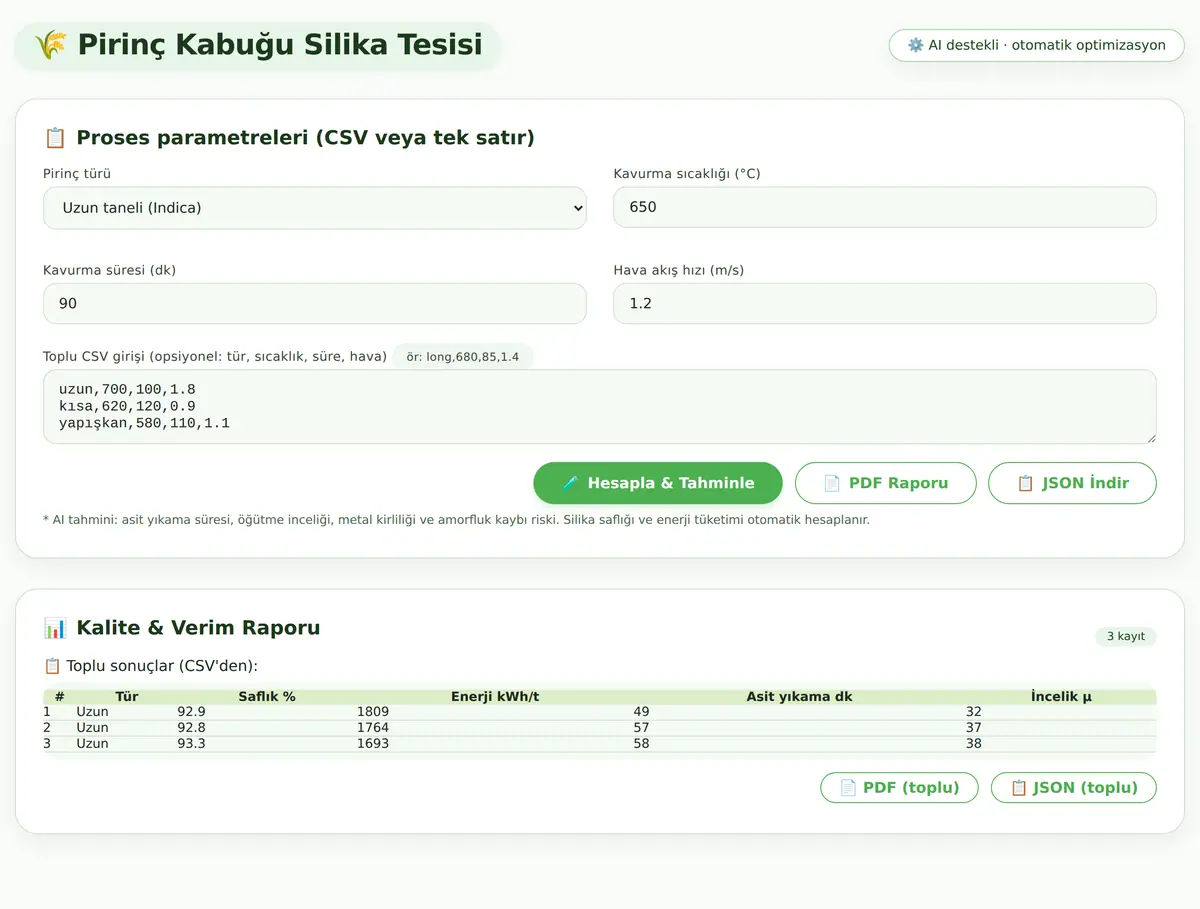Image resolution: width=1200 pixels, height=909 pixels.
Task: Click the JSON İndir button
Action: [1072, 483]
